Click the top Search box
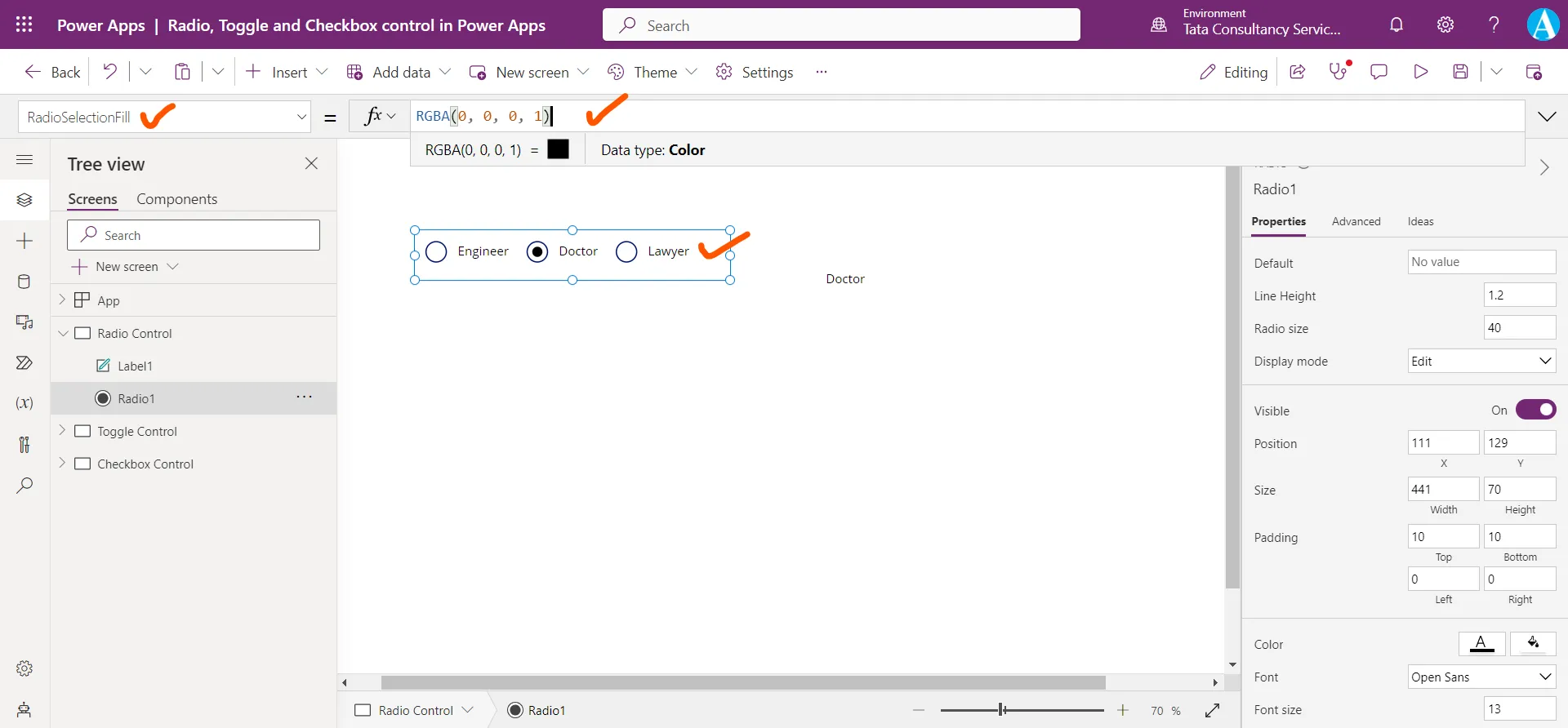This screenshot has height=728, width=1568. coord(841,25)
